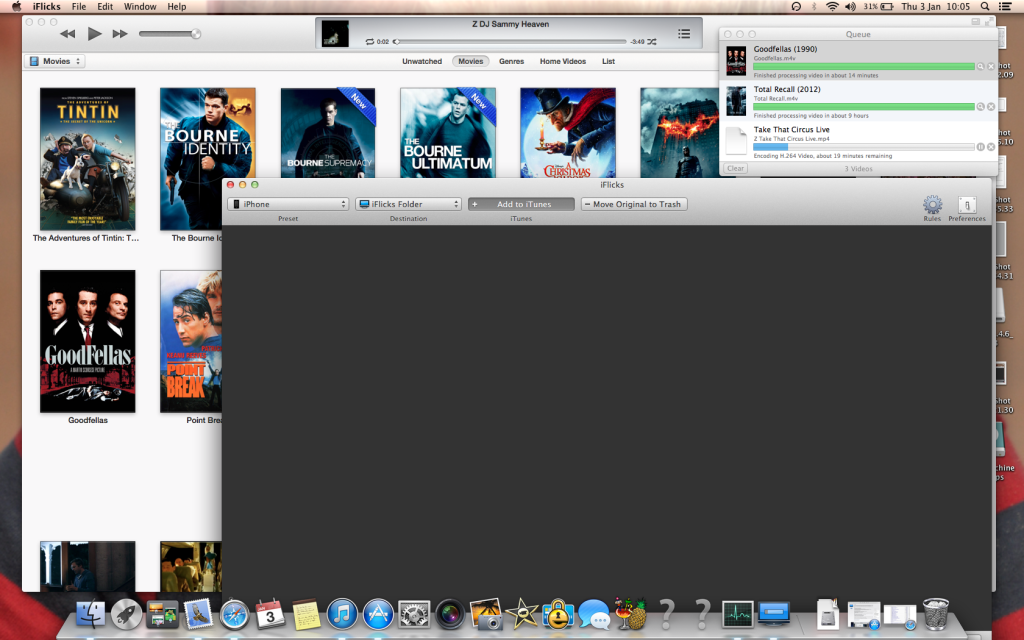The height and width of the screenshot is (640, 1024).
Task: Switch to iTunes from the dock
Action: tap(342, 615)
